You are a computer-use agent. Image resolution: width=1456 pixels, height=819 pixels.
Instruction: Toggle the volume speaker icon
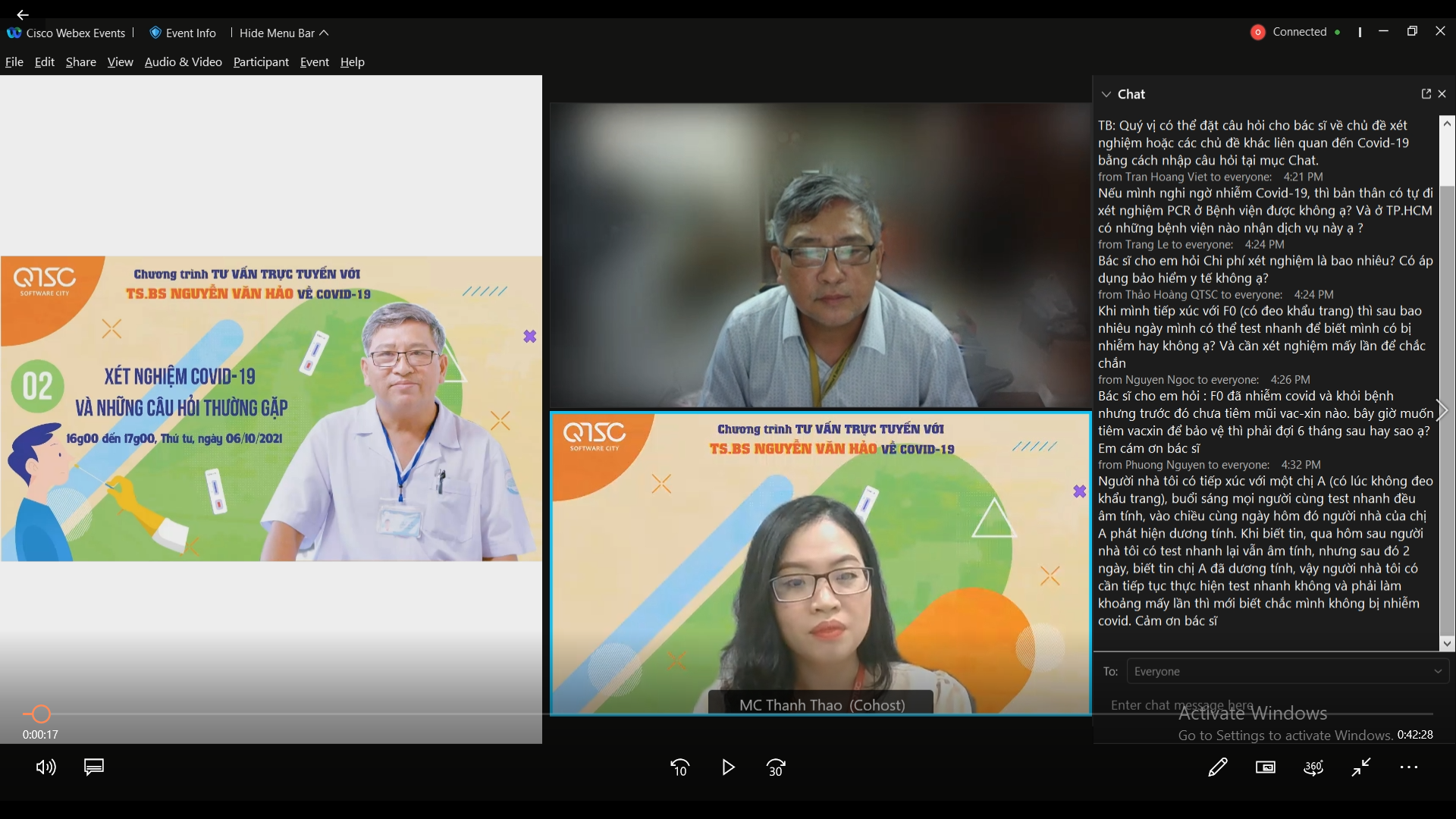tap(45, 767)
